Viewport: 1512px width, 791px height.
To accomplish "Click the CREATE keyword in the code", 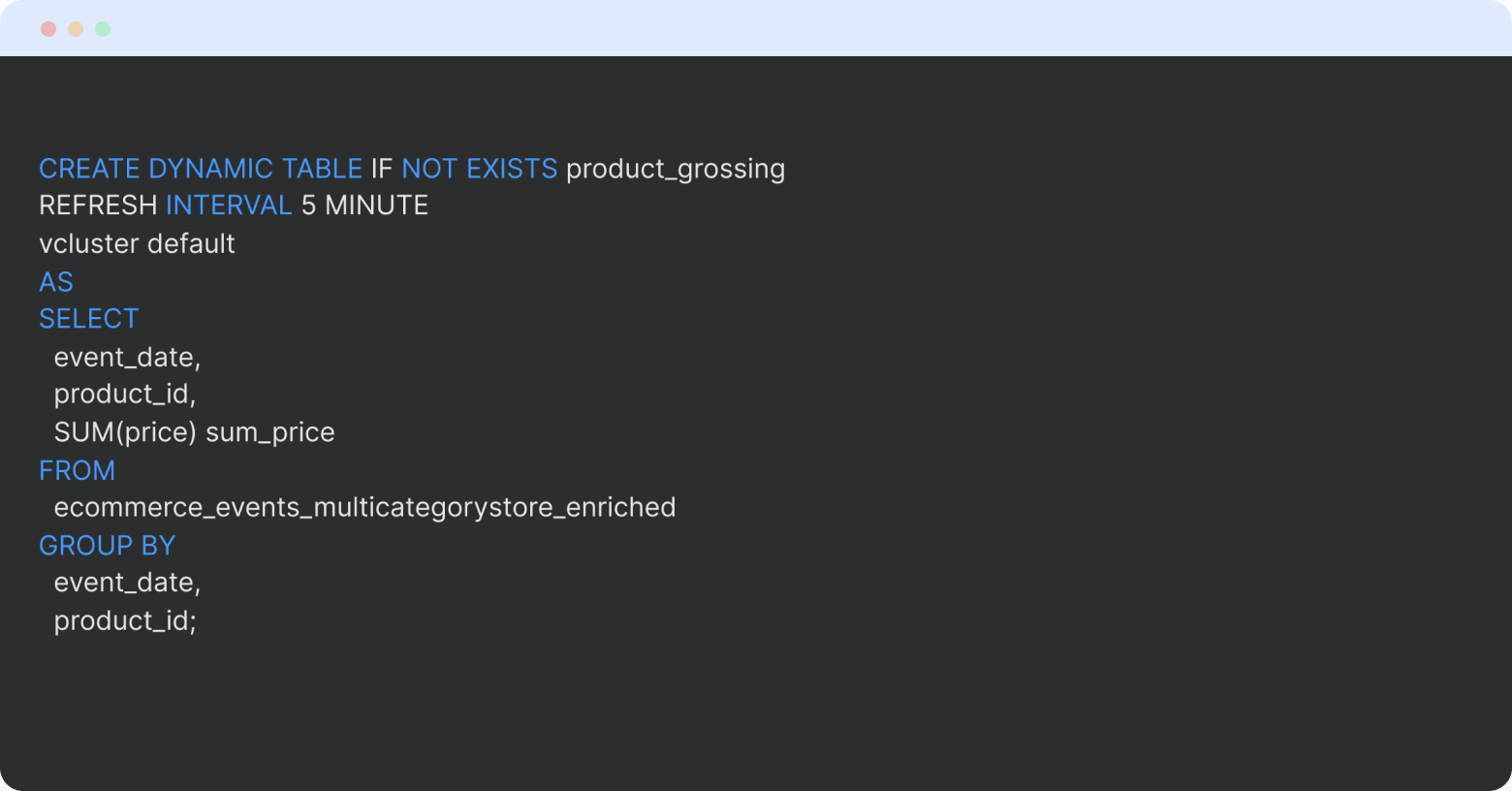I will coord(89,169).
